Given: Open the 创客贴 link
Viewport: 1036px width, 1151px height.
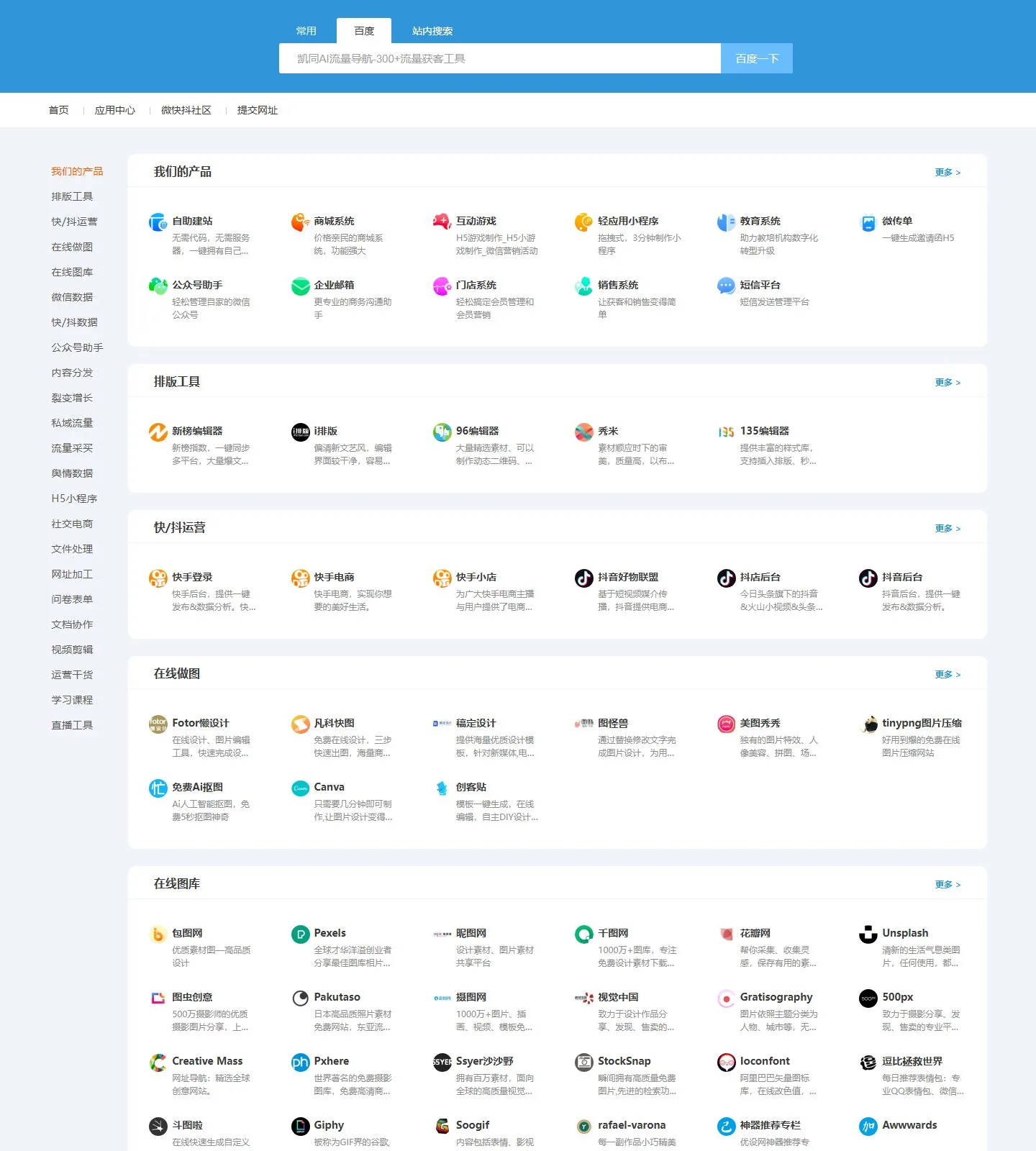Looking at the screenshot, I should click(x=471, y=787).
